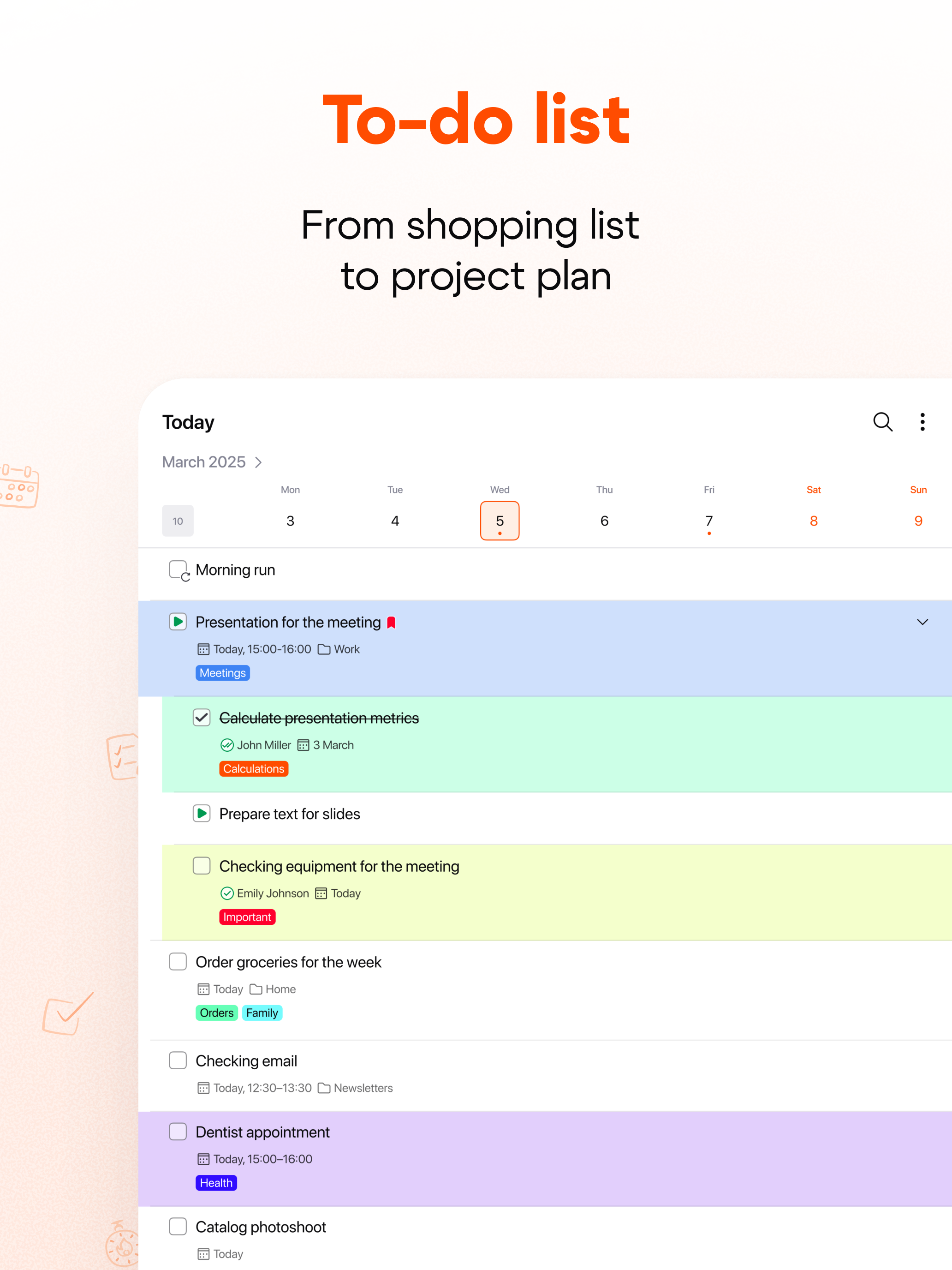Viewport: 952px width, 1270px height.
Task: Click the Work folder icon on Presentation task
Action: 324,649
